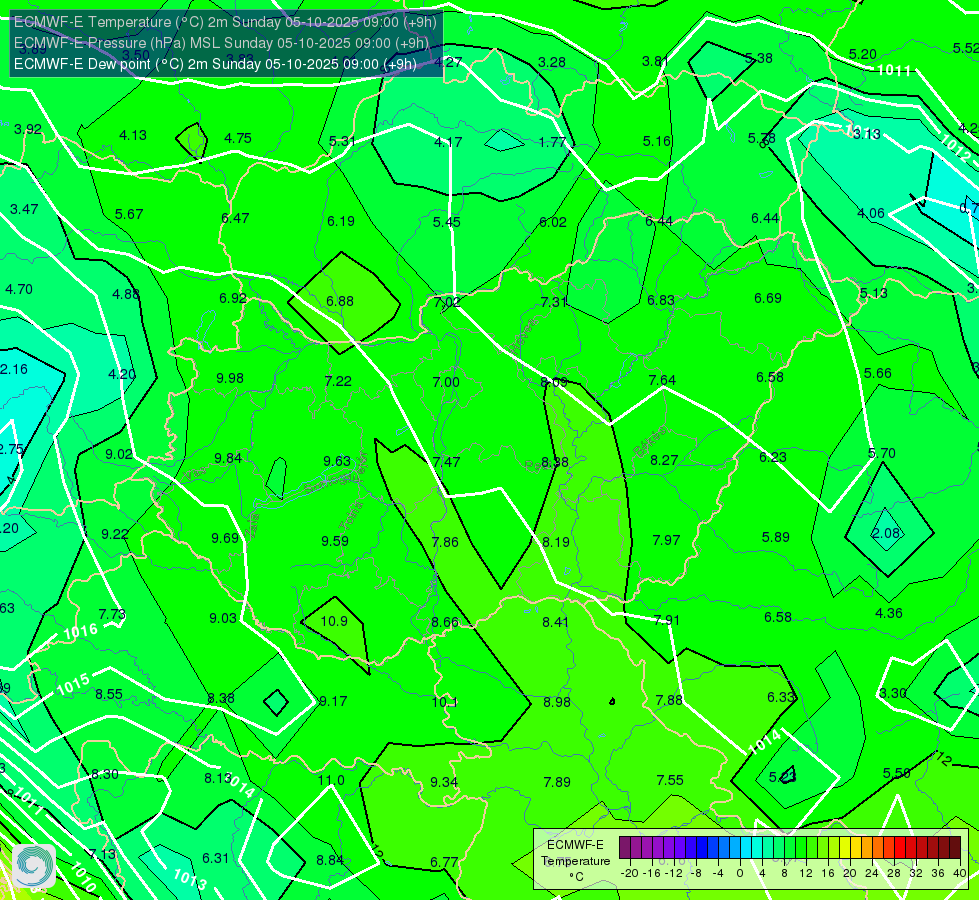Click the weather app swirl logo icon
The image size is (979, 900).
[33, 865]
